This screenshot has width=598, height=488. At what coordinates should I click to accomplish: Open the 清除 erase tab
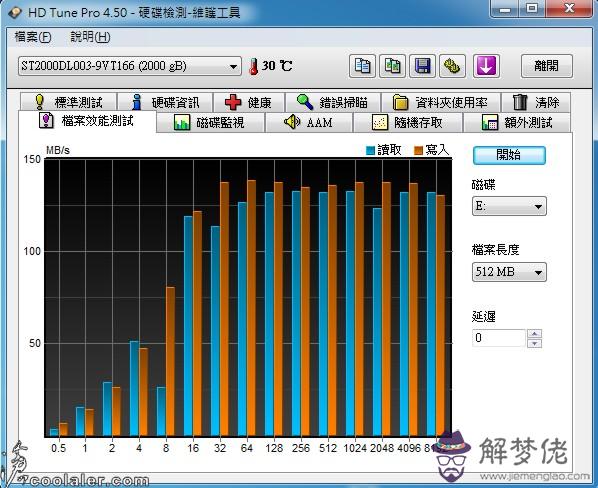coord(536,102)
